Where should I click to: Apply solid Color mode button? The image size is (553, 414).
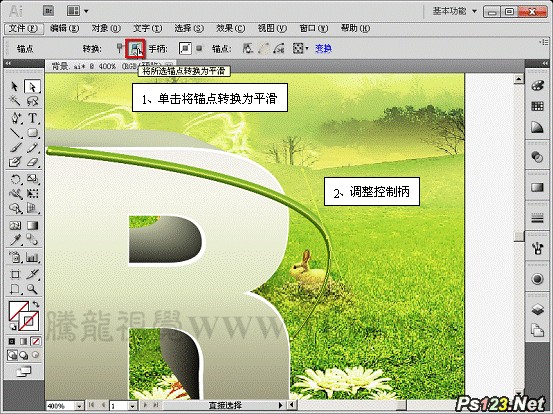pos(12,341)
